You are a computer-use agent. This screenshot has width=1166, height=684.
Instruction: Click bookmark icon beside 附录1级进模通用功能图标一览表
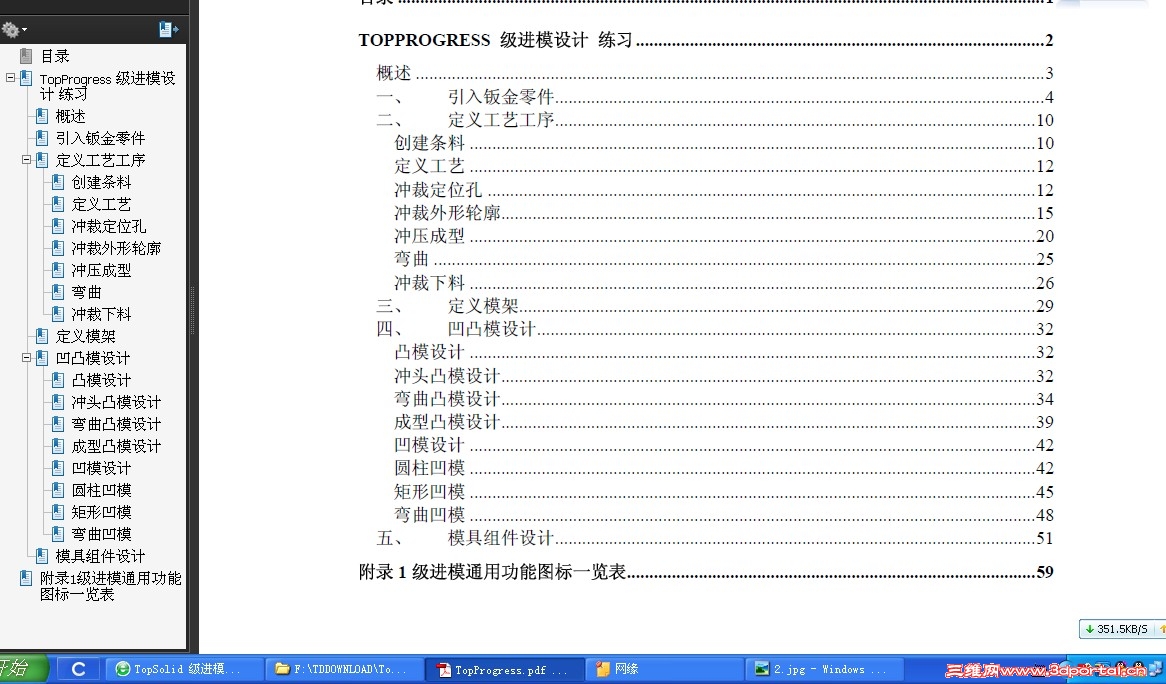tap(26, 578)
